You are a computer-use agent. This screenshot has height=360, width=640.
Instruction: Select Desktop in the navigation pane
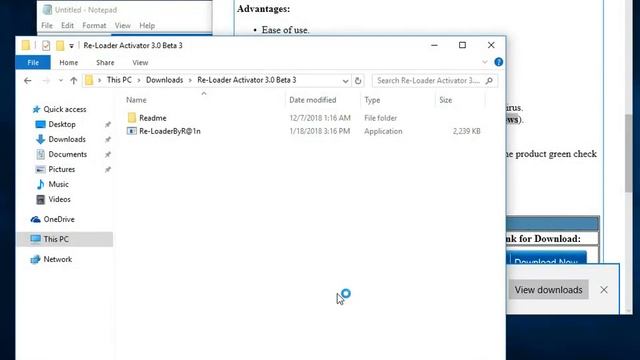[62, 124]
